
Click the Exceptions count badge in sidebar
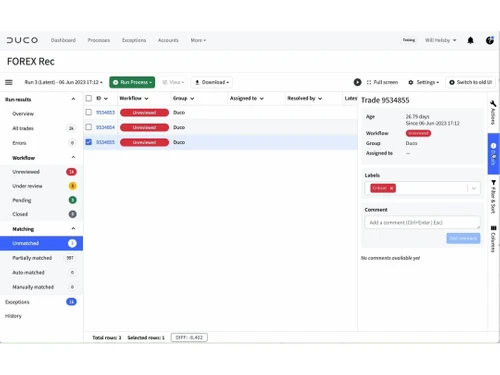point(71,302)
